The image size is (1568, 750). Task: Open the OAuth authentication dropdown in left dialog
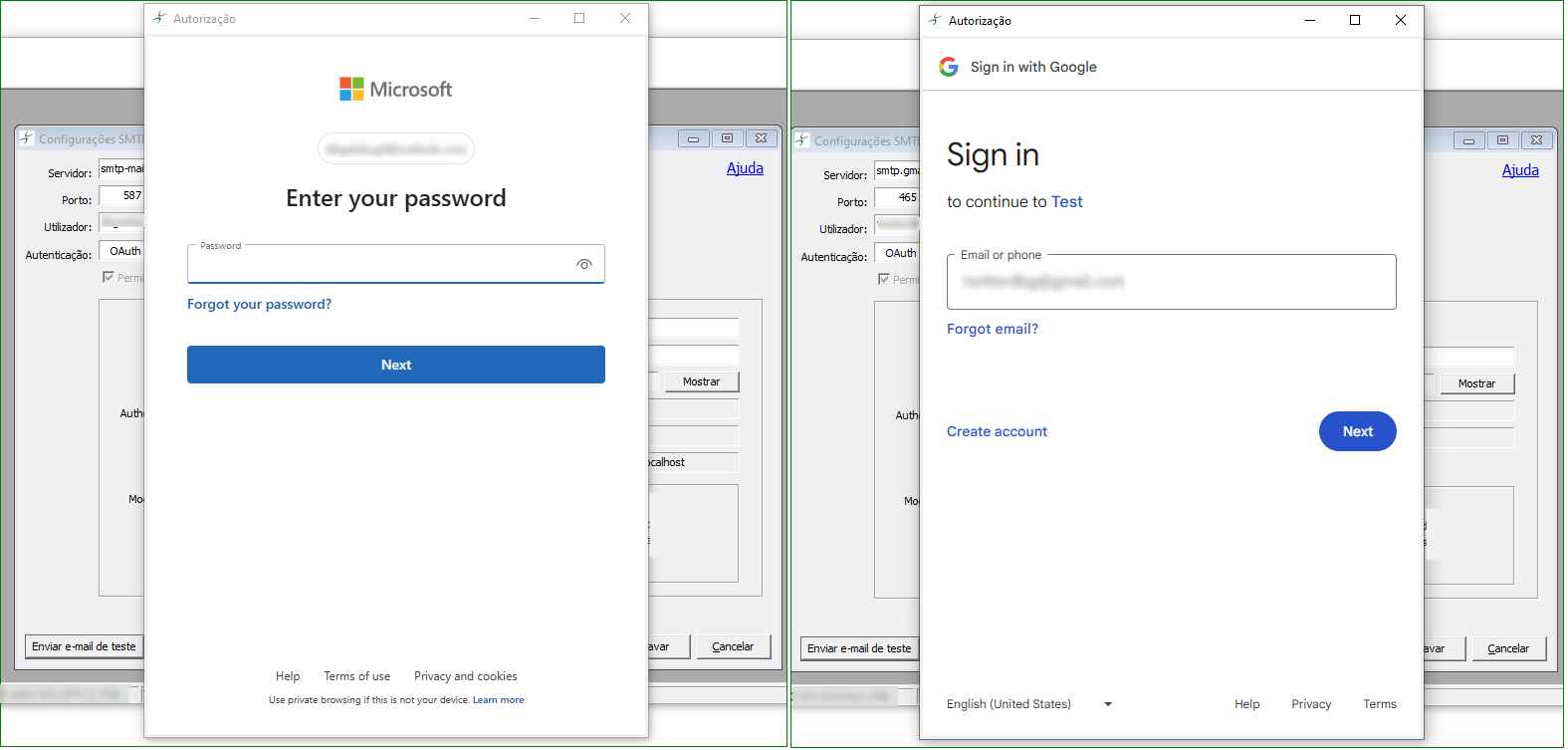123,252
